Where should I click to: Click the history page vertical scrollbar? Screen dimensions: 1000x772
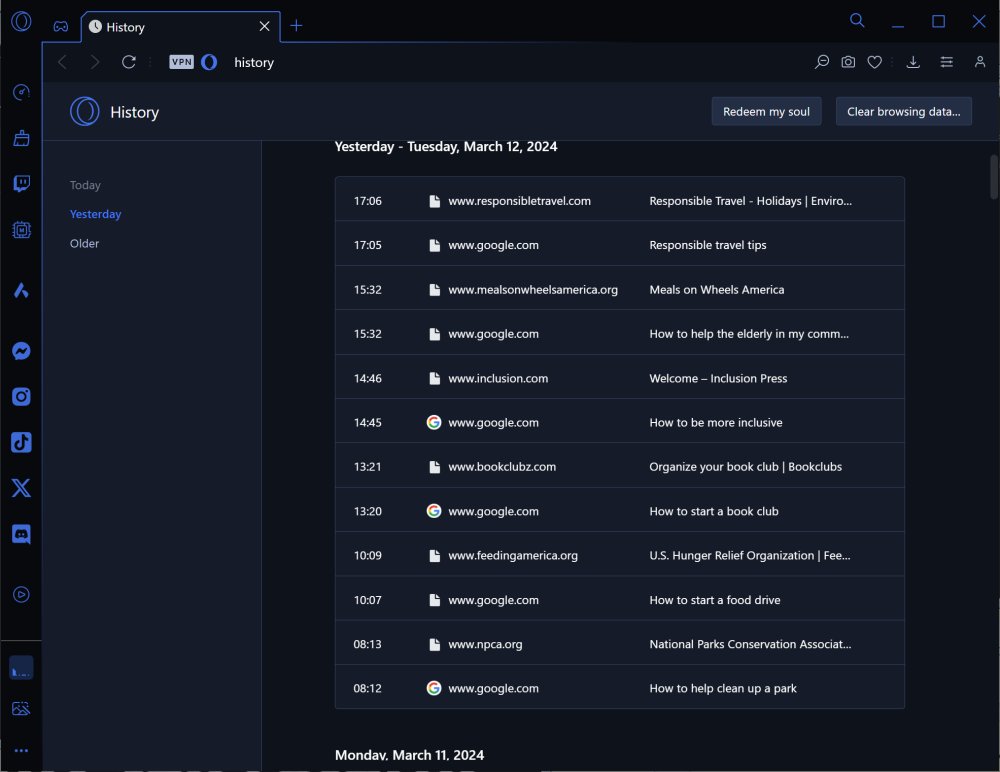pos(993,176)
